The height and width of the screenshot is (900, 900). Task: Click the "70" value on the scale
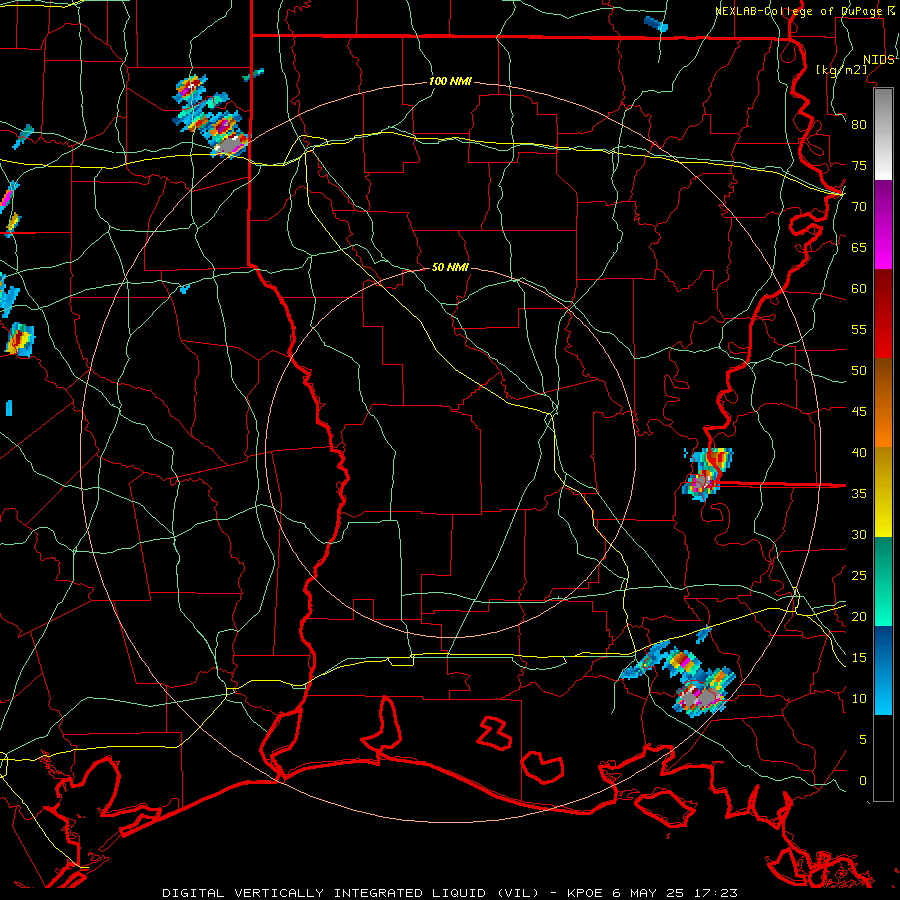pyautogui.click(x=859, y=207)
